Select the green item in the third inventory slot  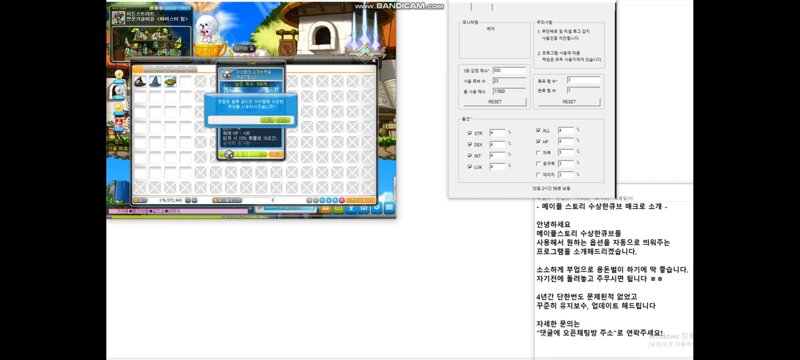click(170, 82)
